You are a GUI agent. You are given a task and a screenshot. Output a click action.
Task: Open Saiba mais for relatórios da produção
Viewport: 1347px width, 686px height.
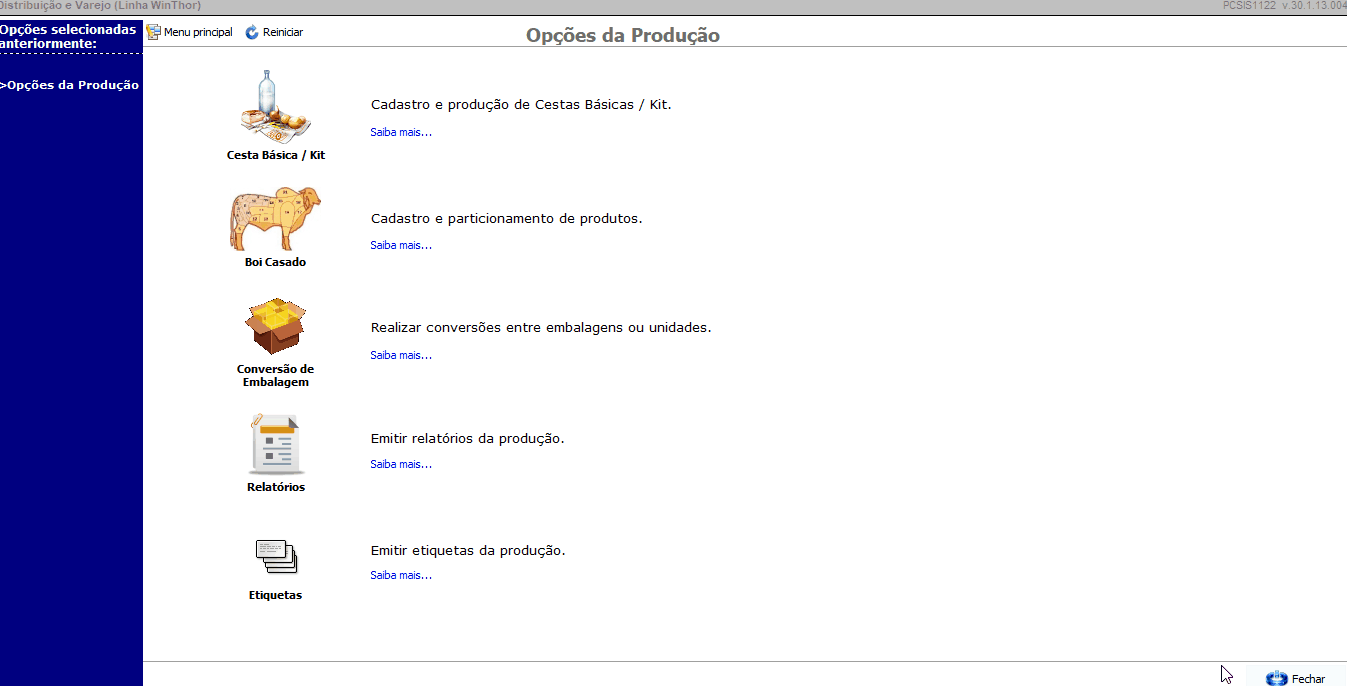(x=401, y=464)
